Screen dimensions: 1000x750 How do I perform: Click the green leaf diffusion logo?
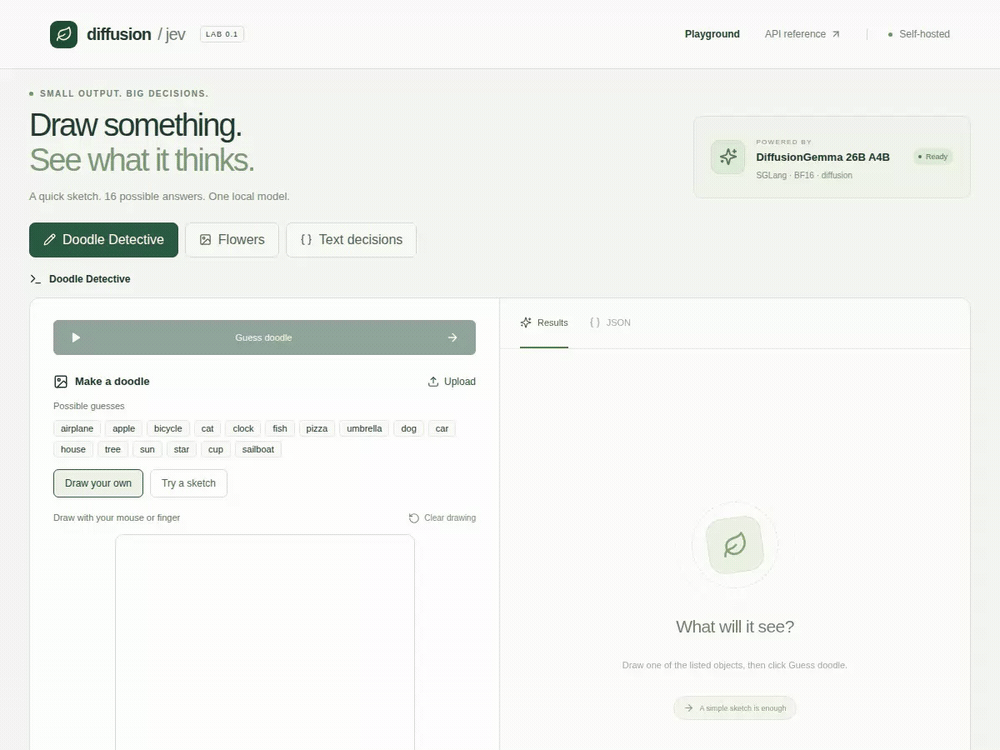(x=64, y=34)
